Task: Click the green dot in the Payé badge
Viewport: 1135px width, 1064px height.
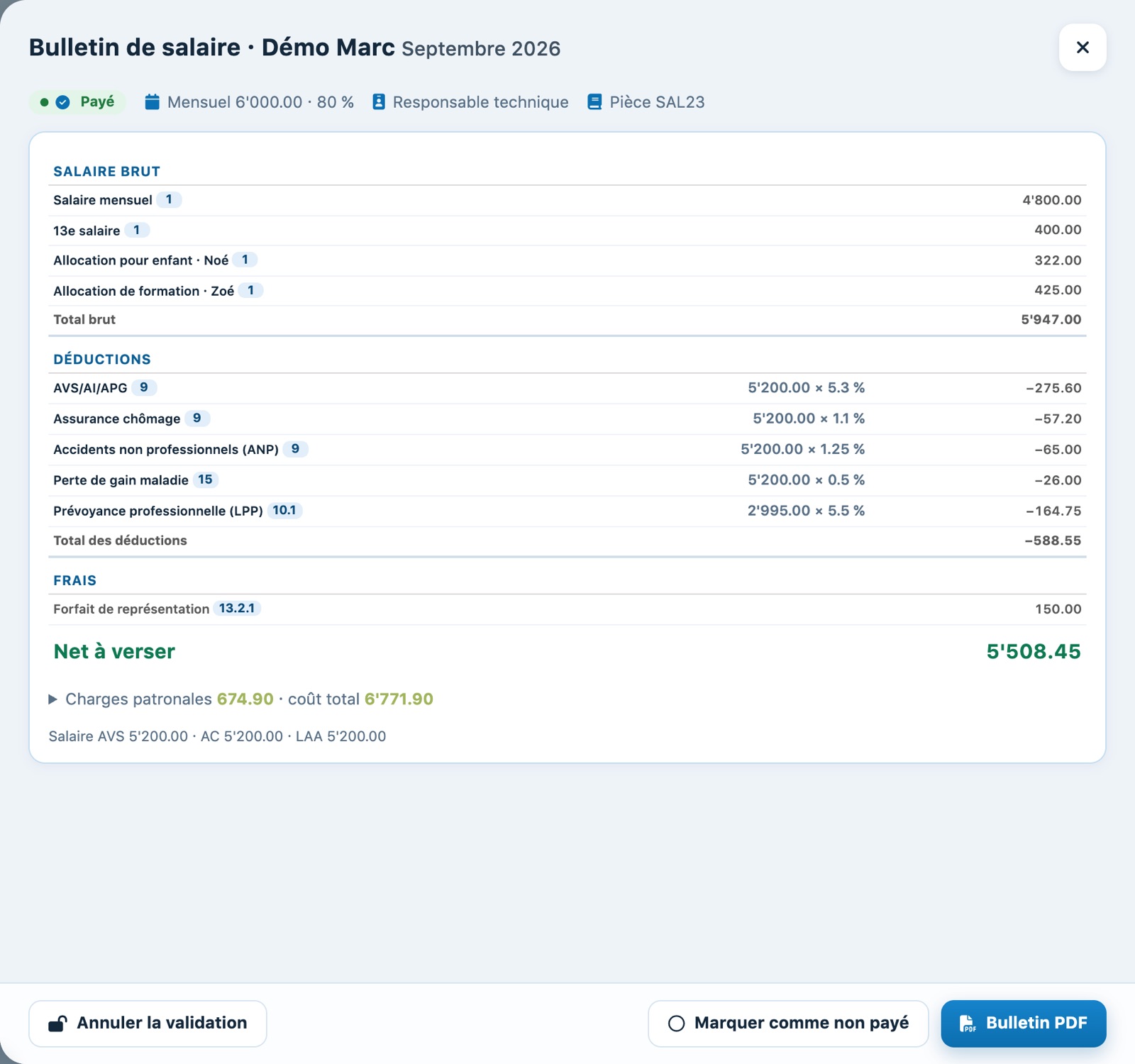Action: click(44, 102)
